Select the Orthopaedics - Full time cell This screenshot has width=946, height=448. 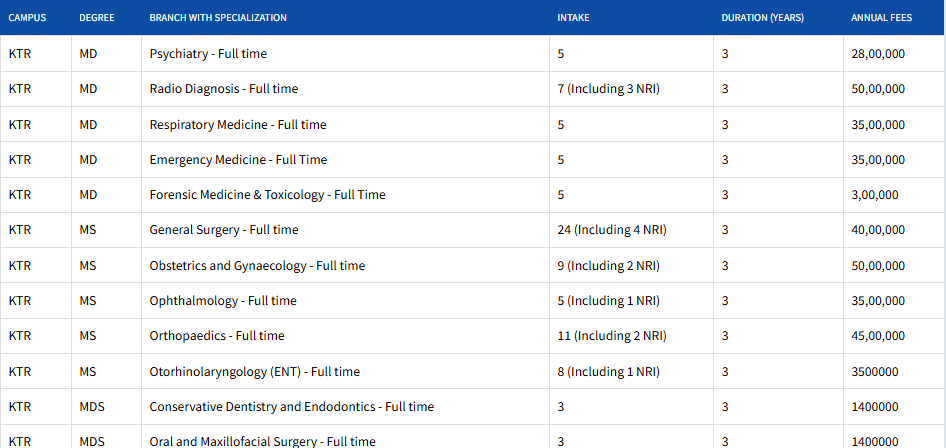click(x=217, y=336)
